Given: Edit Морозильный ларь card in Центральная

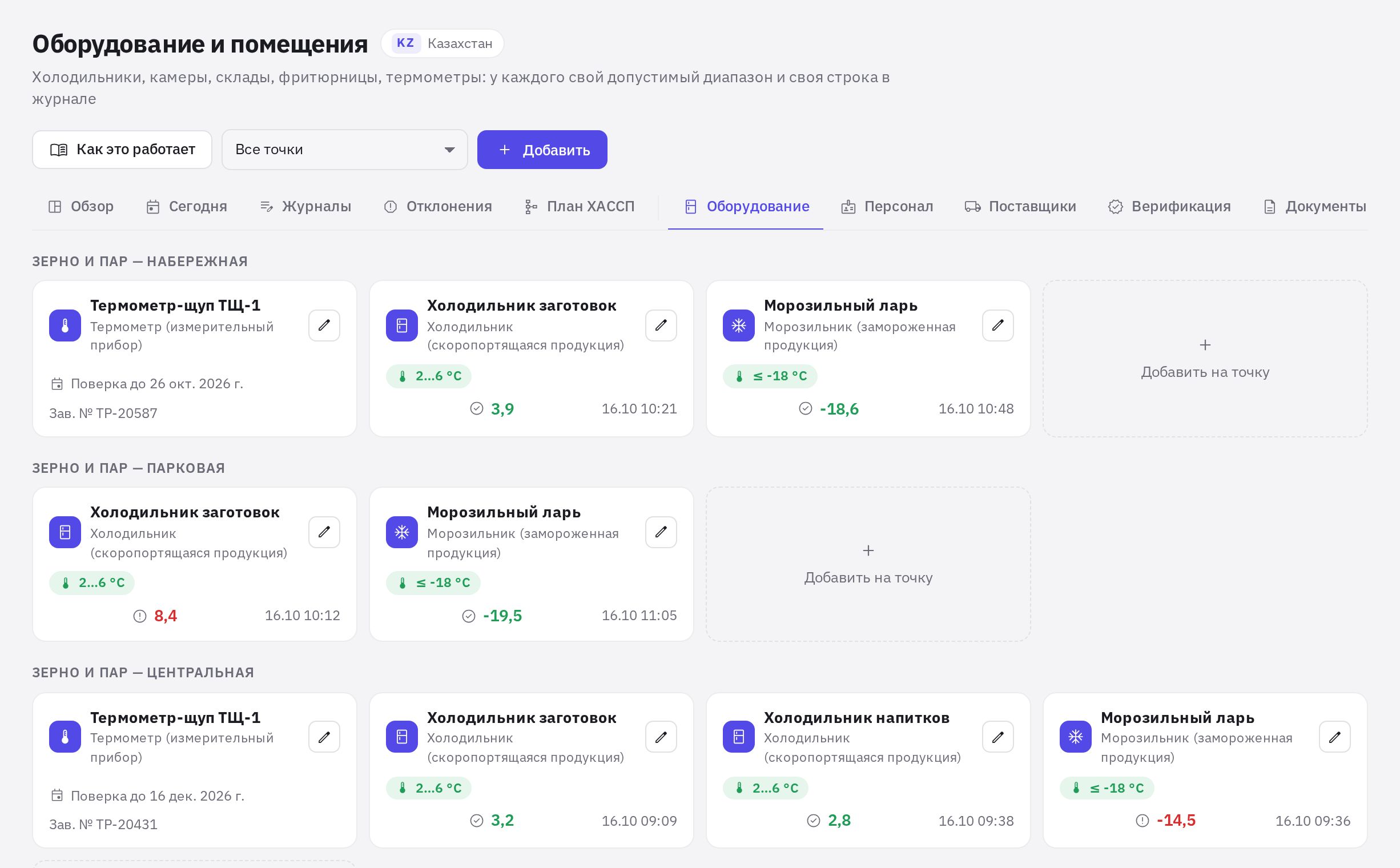Looking at the screenshot, I should click(x=1335, y=737).
